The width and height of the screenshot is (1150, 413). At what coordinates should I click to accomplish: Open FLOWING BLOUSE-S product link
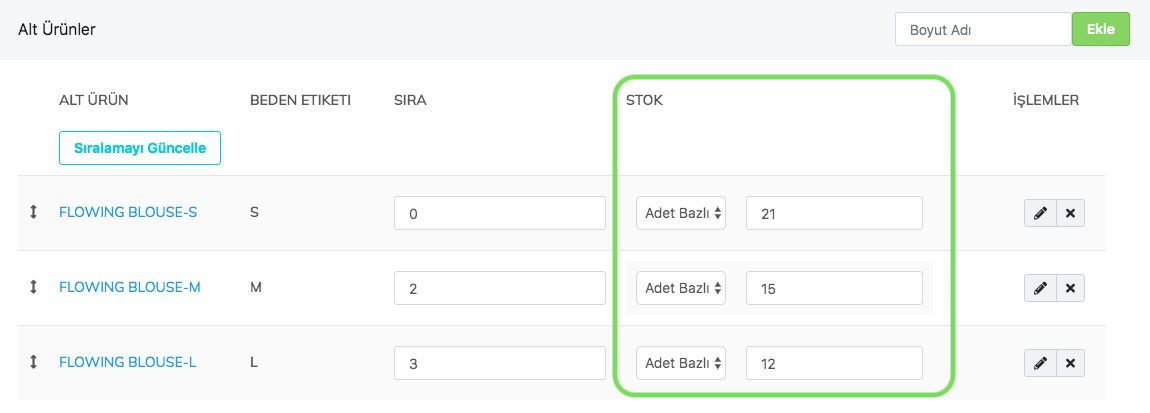(128, 212)
